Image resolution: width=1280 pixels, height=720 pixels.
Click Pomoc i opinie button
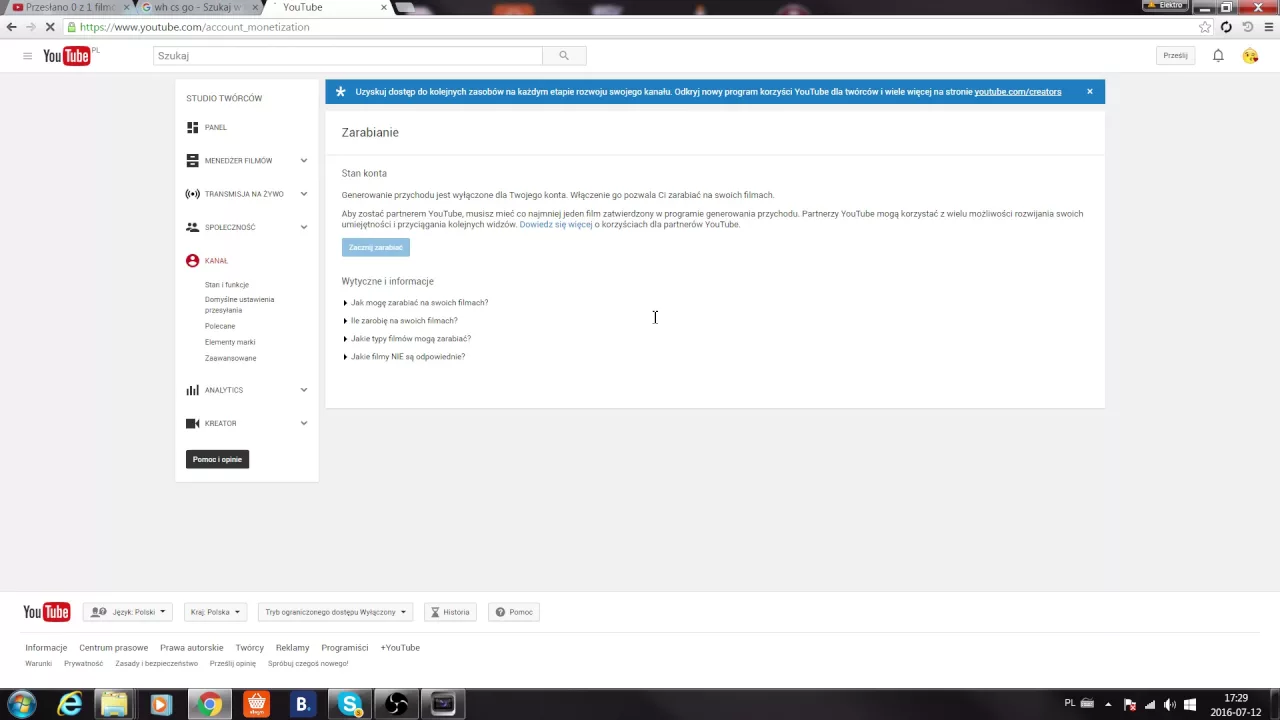tap(217, 459)
